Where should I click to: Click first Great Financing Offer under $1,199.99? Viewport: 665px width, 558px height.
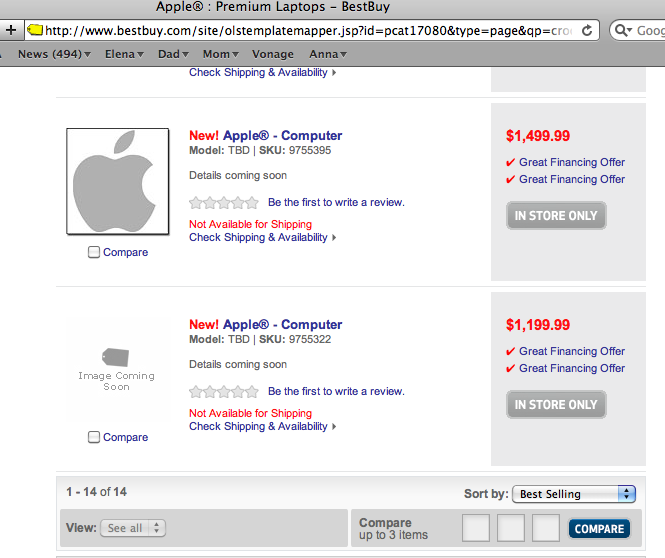tap(572, 352)
